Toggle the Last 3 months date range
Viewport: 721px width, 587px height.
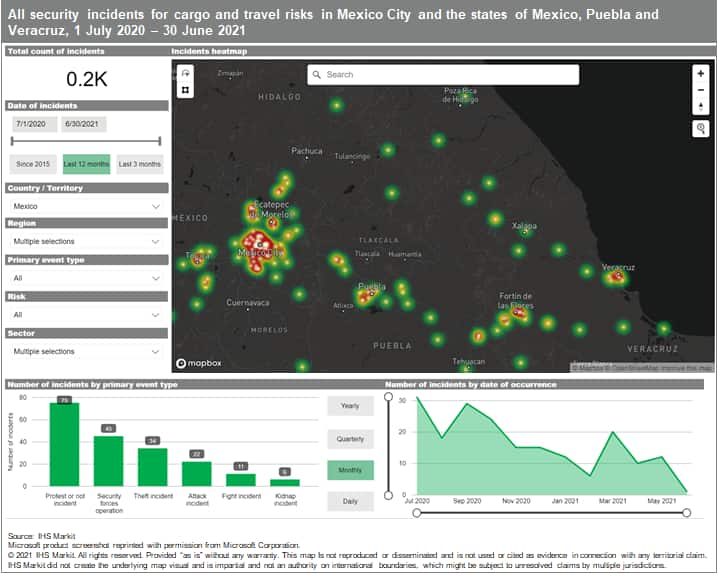[x=139, y=164]
